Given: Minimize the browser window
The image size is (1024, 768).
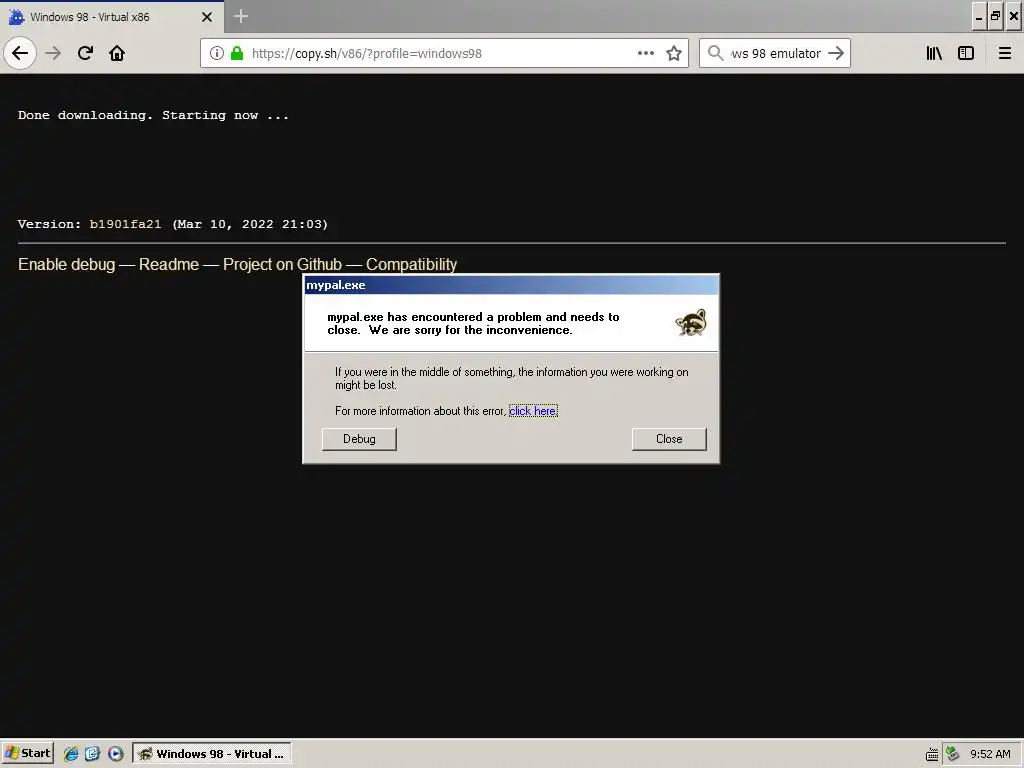Looking at the screenshot, I should coord(979,16).
